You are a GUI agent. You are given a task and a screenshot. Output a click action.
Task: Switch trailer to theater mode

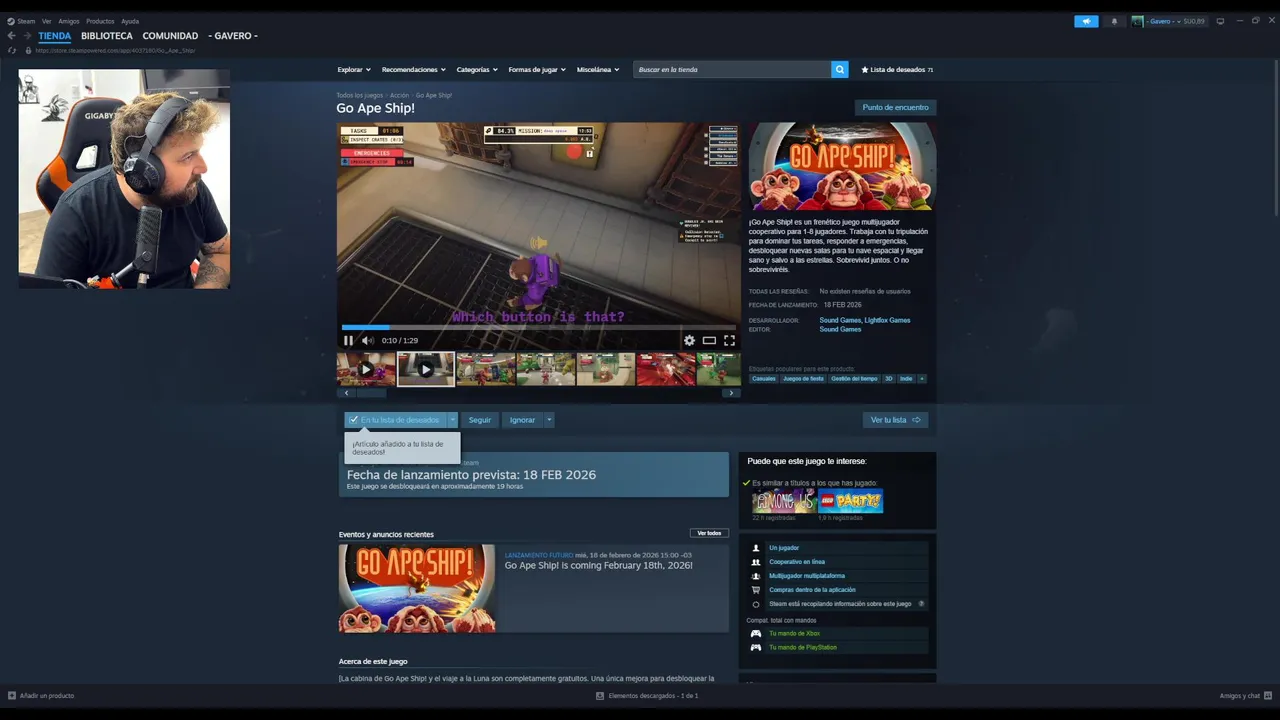click(709, 340)
